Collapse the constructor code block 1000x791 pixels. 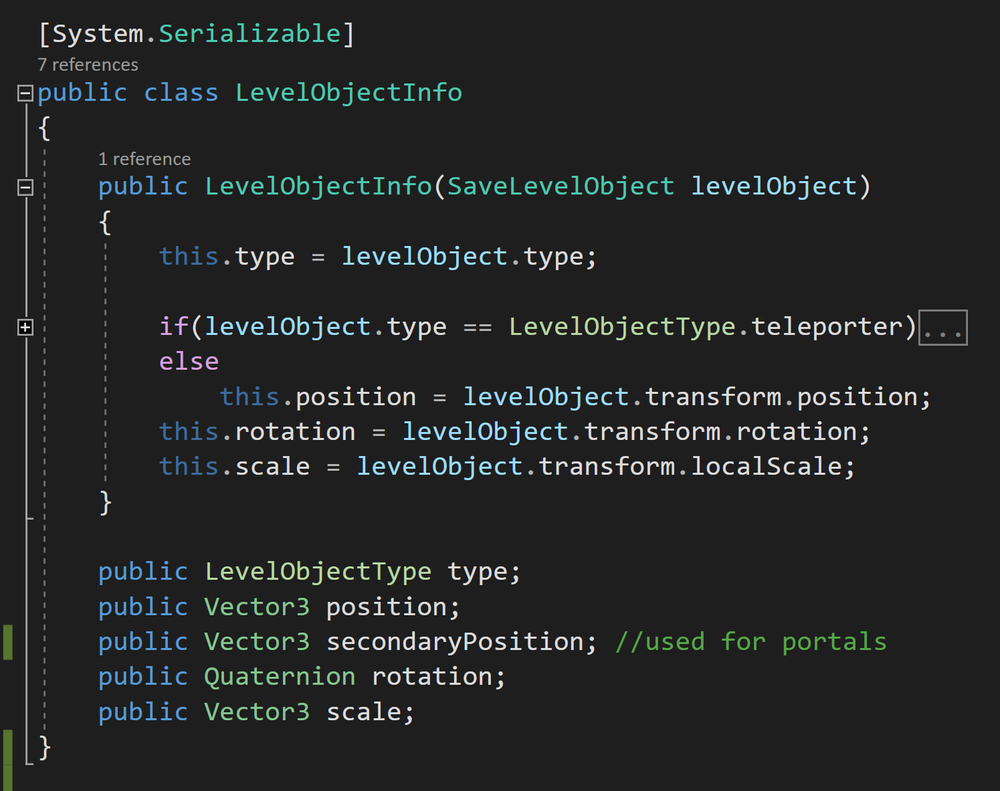pyautogui.click(x=24, y=186)
